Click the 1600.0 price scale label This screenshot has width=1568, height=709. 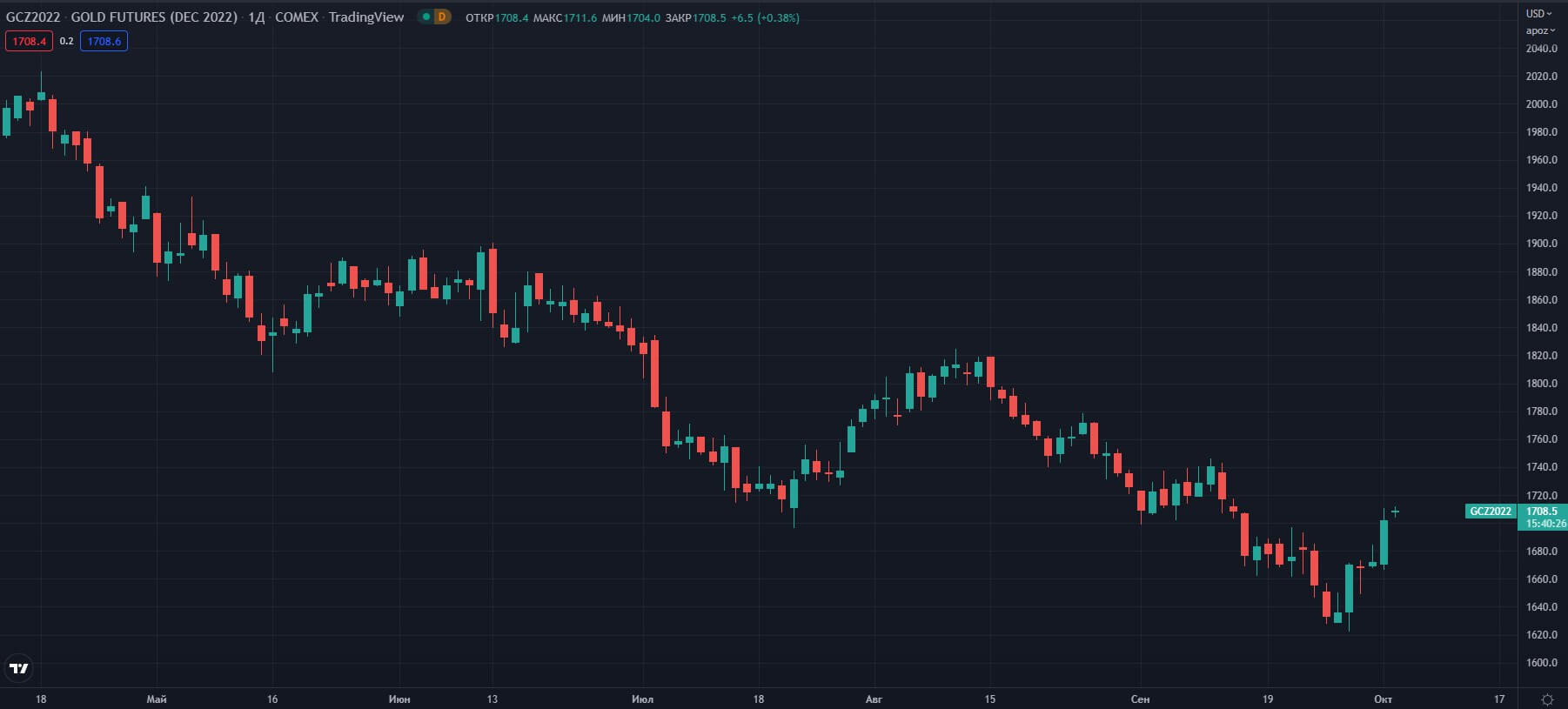(x=1541, y=663)
